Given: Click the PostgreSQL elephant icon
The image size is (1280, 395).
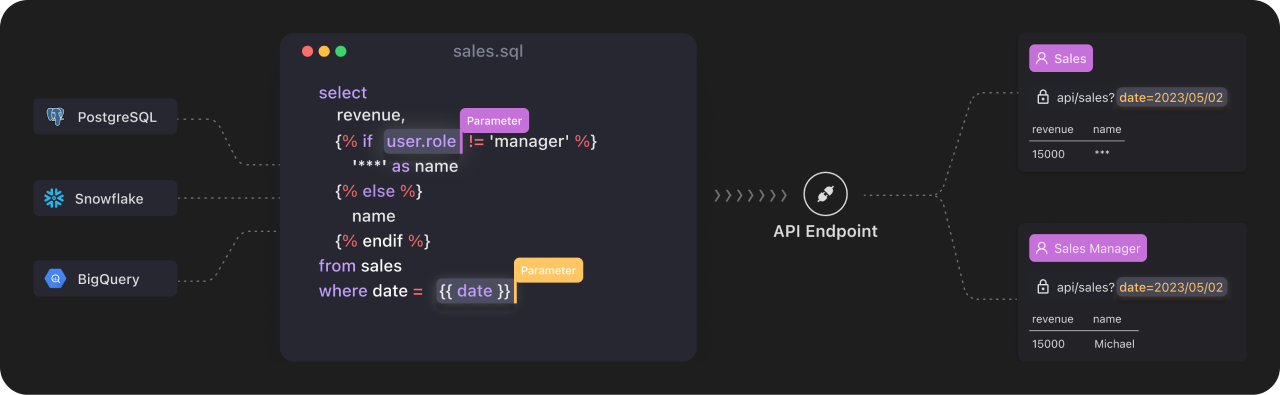Looking at the screenshot, I should tap(55, 117).
